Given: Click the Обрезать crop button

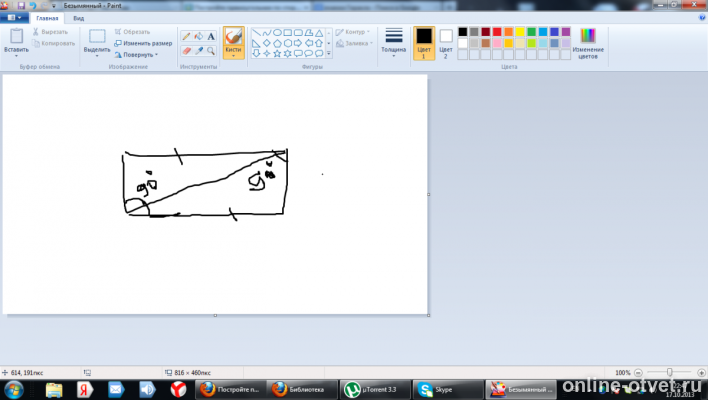Looking at the screenshot, I should click(132, 32).
